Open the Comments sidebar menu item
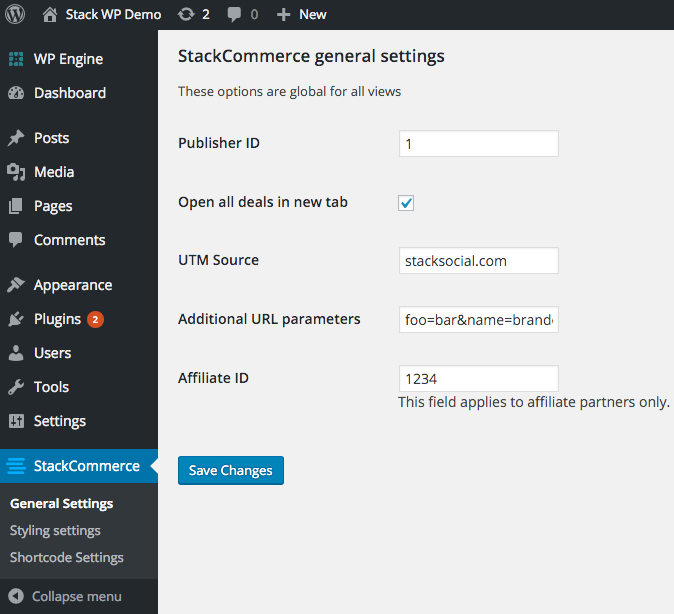This screenshot has height=614, width=674. tap(70, 240)
